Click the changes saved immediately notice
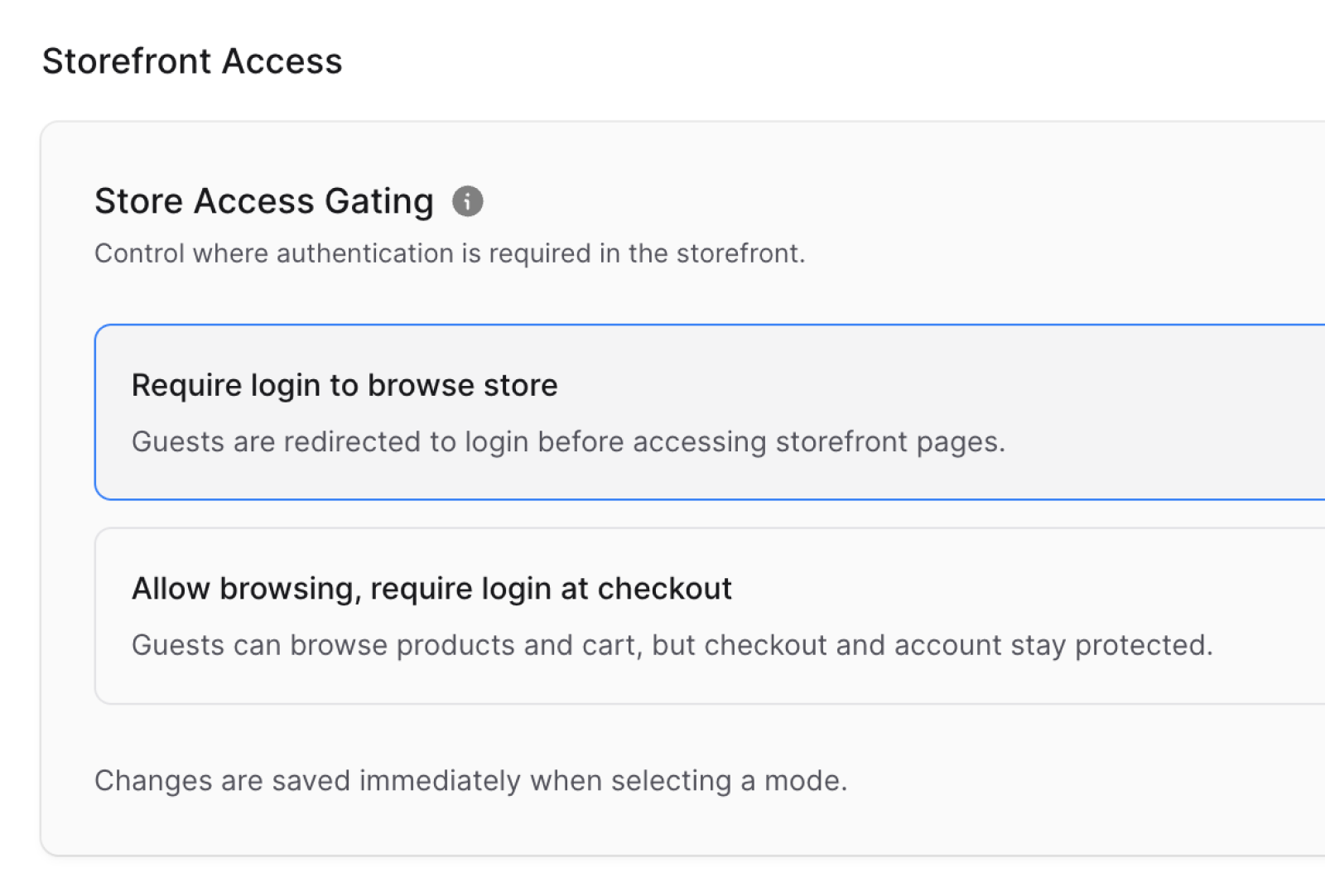The height and width of the screenshot is (896, 1325). pos(472,779)
